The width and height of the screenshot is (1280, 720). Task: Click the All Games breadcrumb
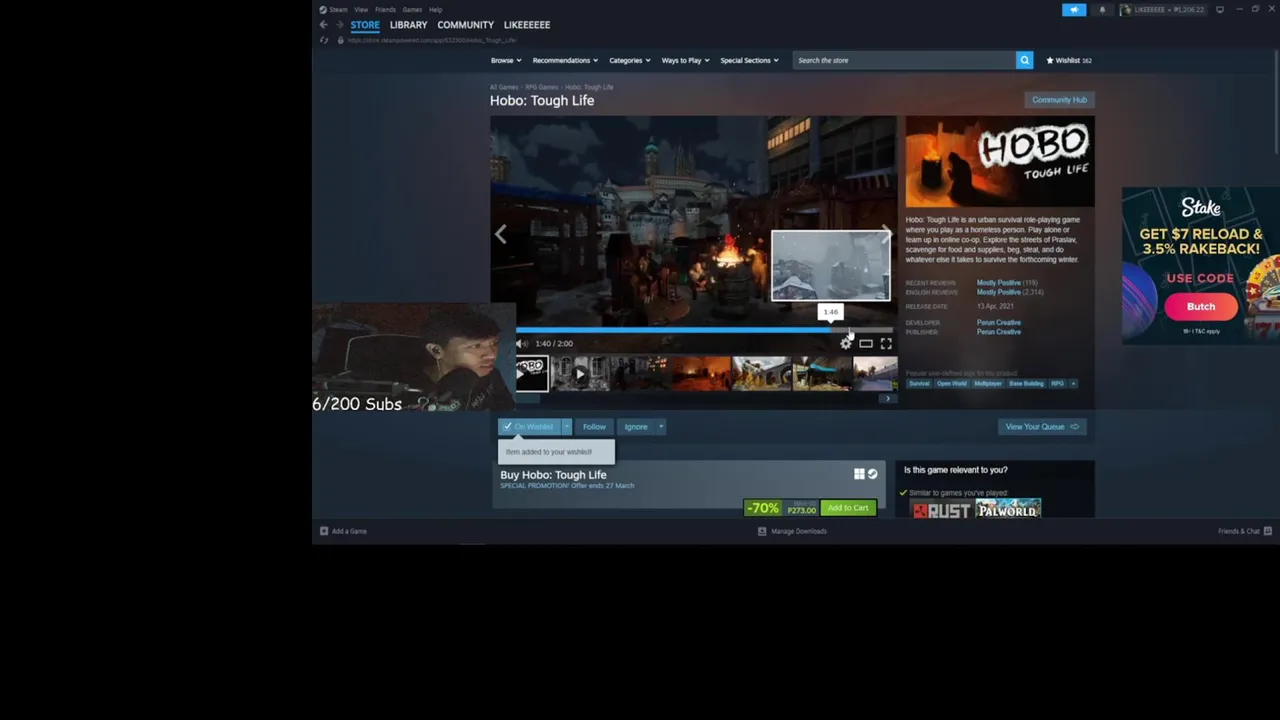[x=504, y=87]
